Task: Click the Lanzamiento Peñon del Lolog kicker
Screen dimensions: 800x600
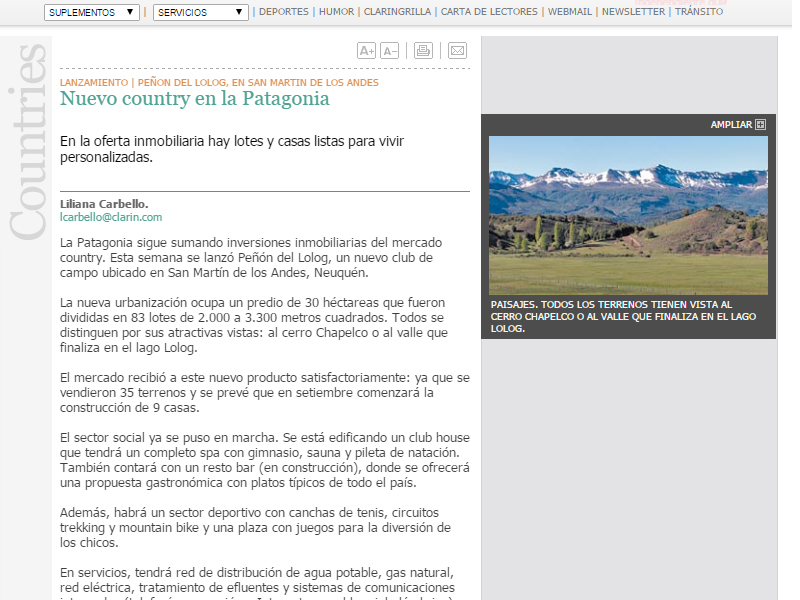Action: click(x=219, y=83)
